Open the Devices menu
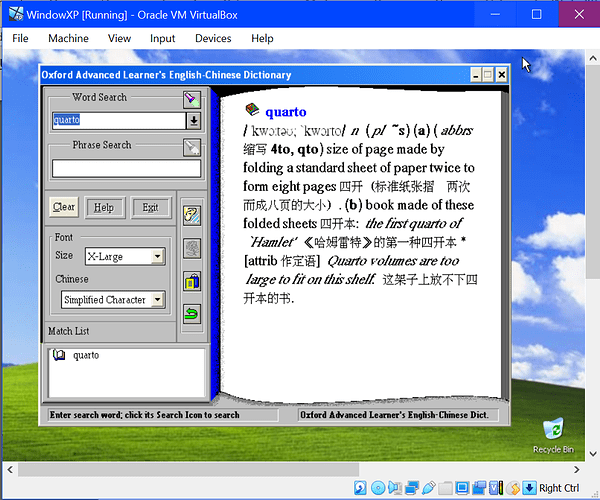This screenshot has width=600, height=500. tap(213, 38)
